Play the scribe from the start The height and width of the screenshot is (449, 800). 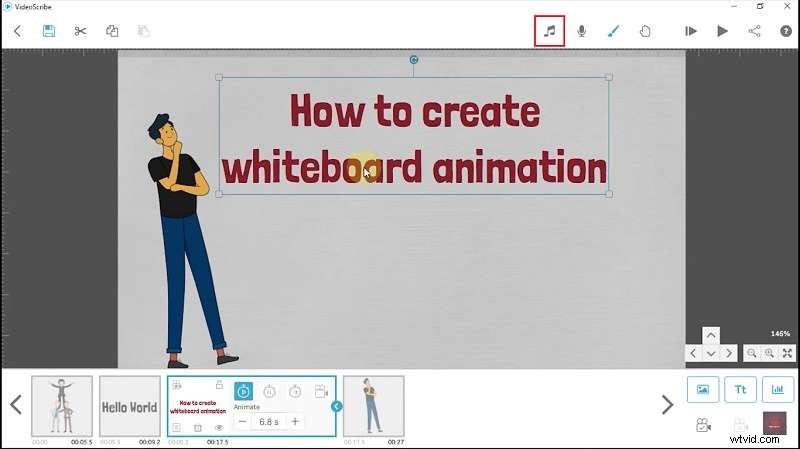(722, 31)
